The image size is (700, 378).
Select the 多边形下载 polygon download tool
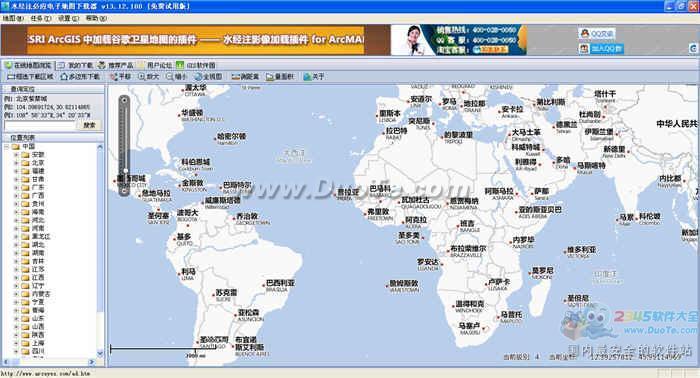tap(80, 77)
